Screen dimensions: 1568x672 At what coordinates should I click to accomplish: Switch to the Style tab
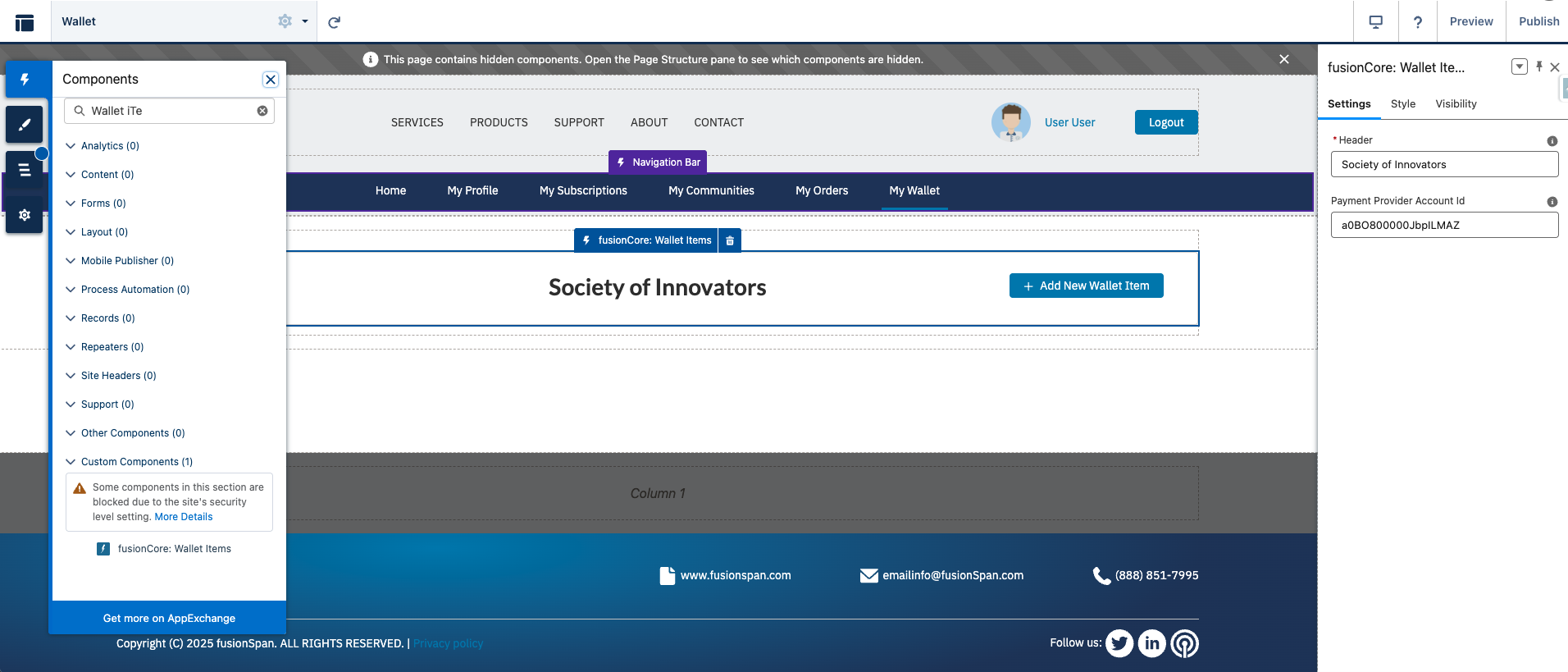pyautogui.click(x=1403, y=104)
